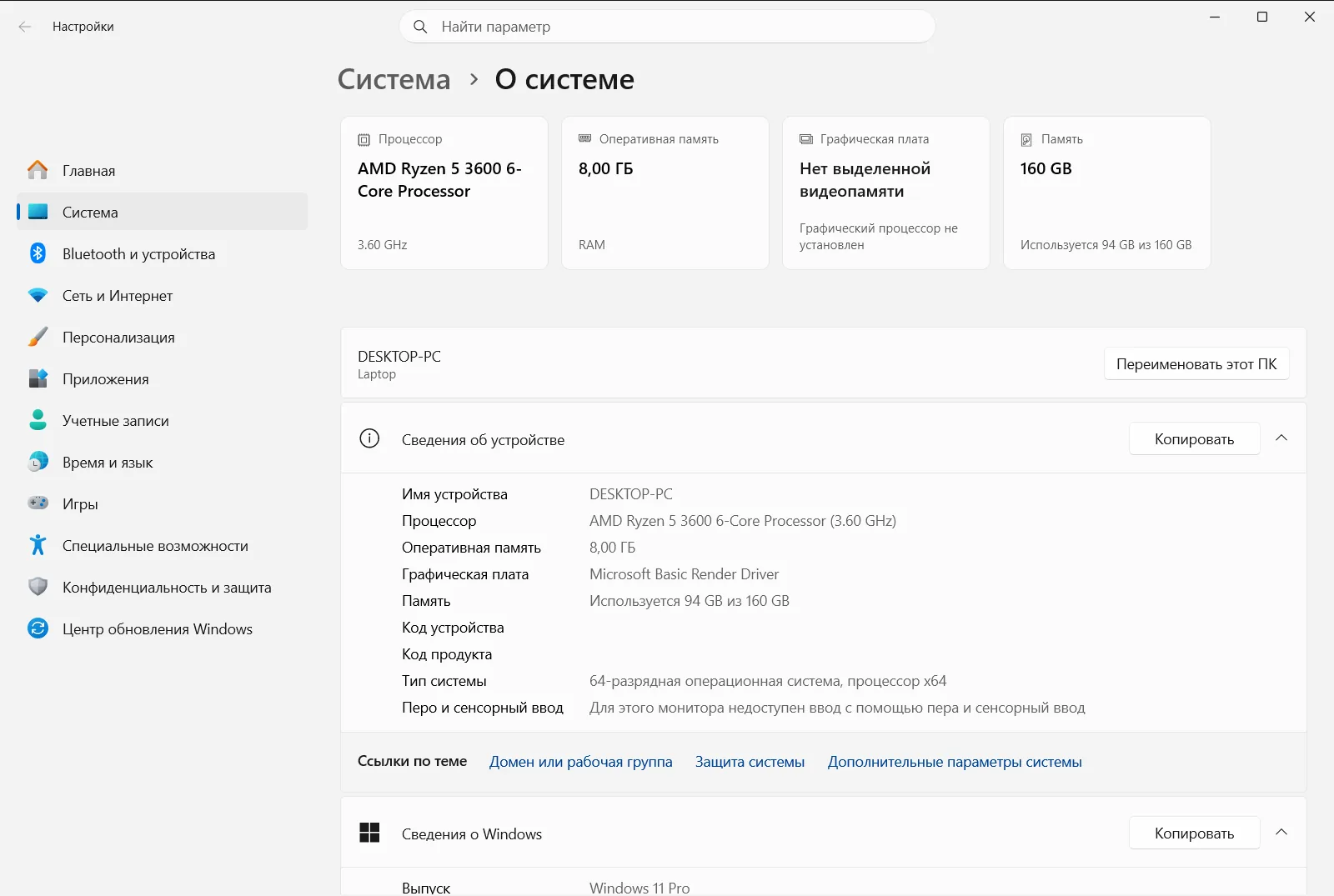Screen dimensions: 1334x896
Task: Click the Код продукта label
Action: click(x=447, y=654)
